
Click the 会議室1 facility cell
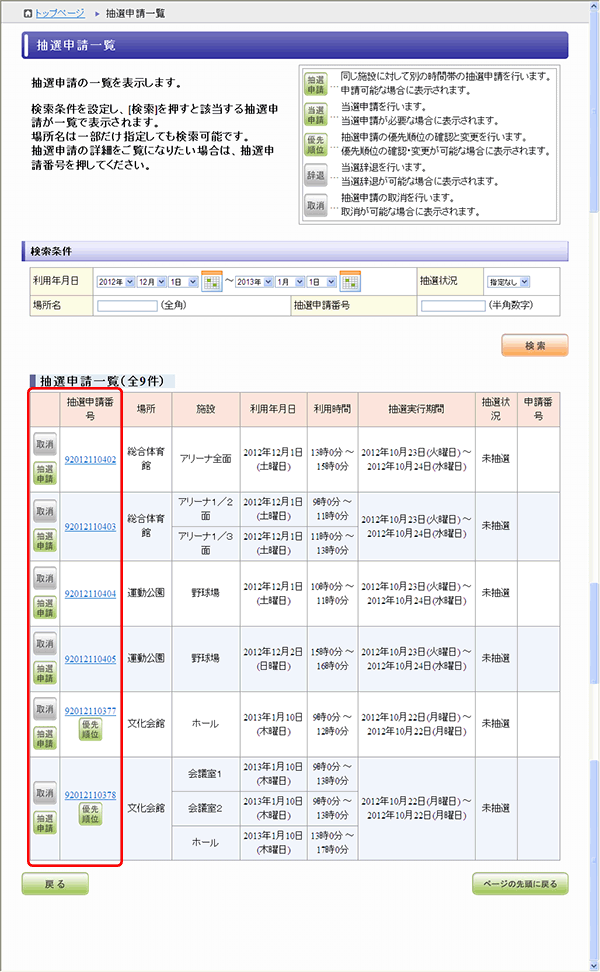click(206, 774)
